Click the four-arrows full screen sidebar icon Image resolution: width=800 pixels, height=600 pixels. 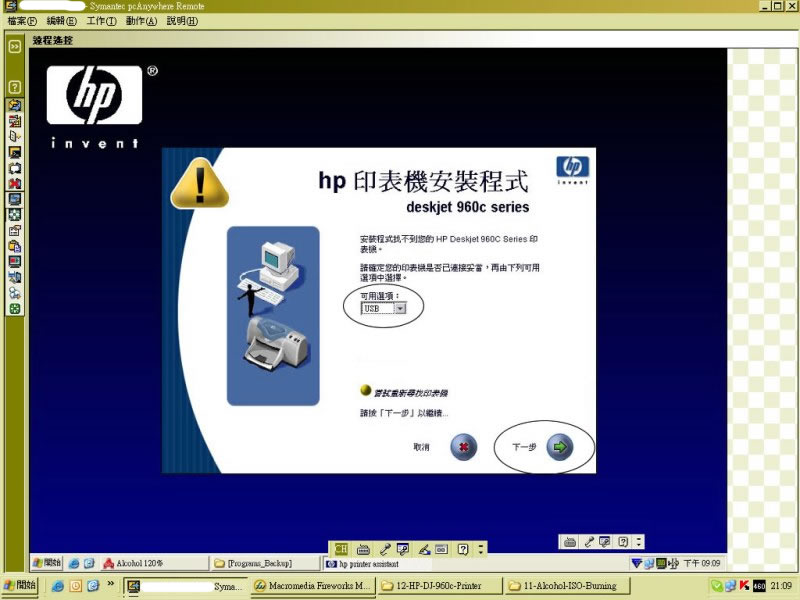coord(15,215)
